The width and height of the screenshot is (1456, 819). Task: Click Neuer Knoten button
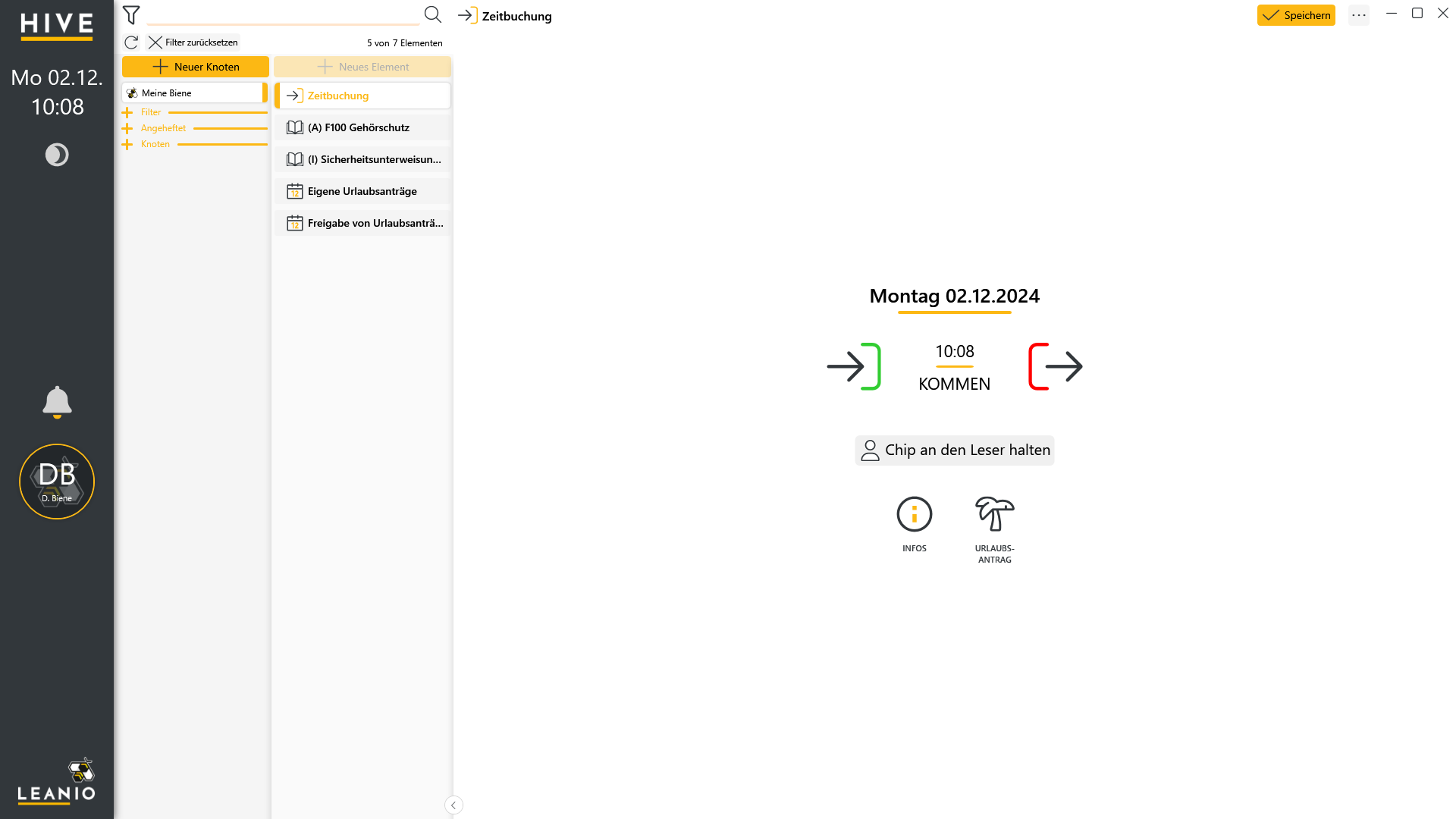coord(196,67)
